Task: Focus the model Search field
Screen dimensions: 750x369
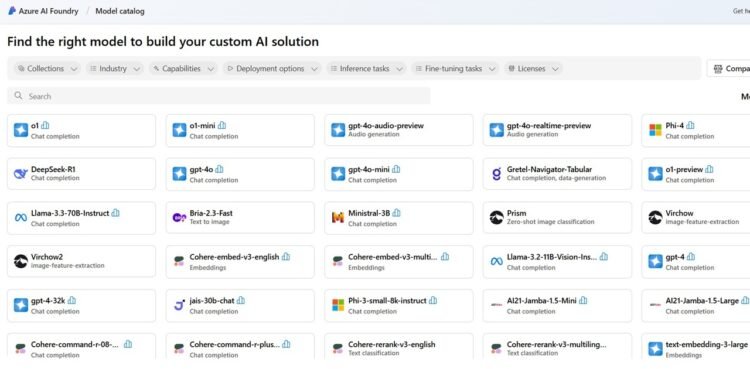Action: (219, 96)
